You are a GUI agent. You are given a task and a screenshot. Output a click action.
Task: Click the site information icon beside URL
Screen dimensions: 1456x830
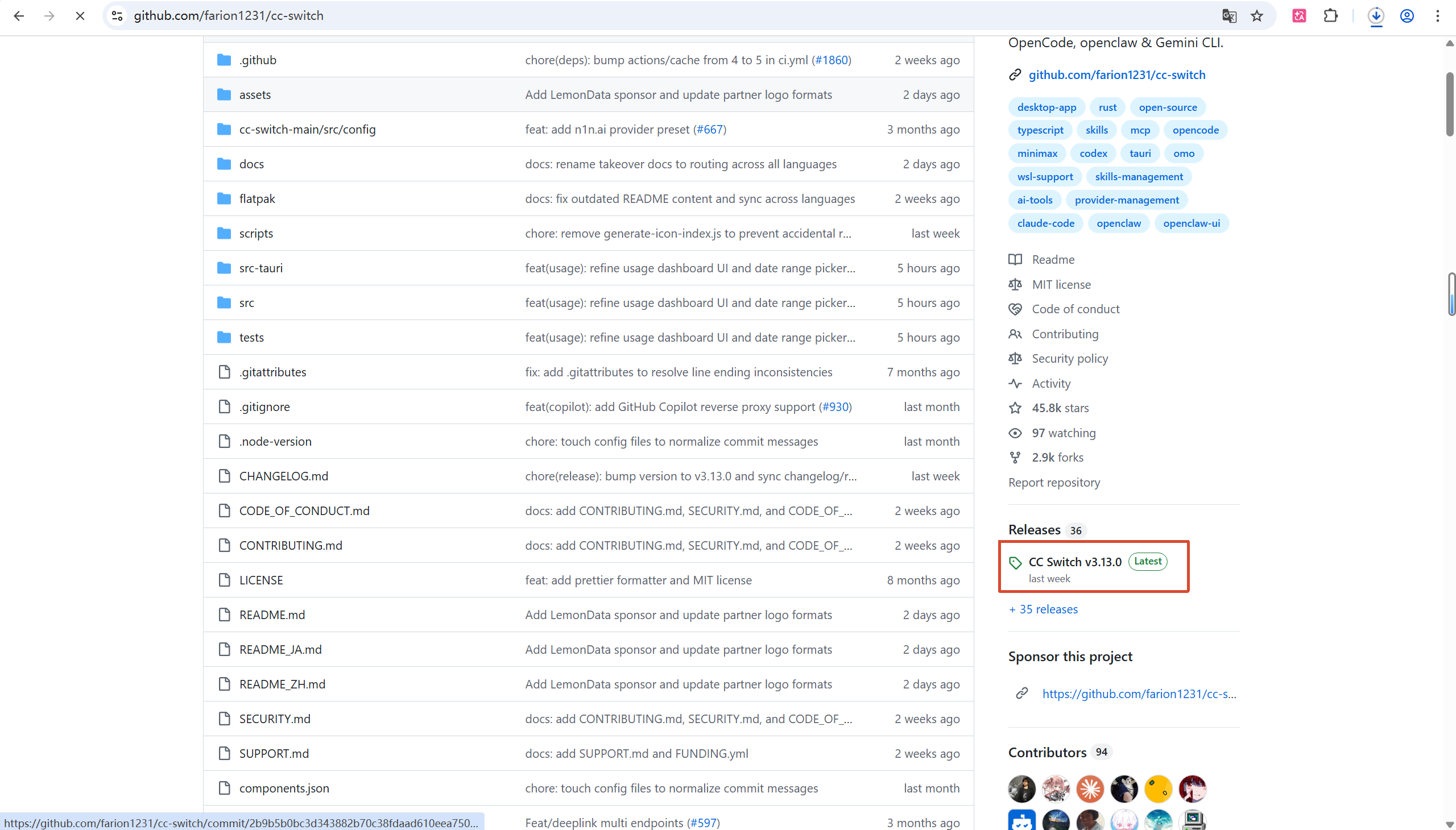(x=118, y=16)
